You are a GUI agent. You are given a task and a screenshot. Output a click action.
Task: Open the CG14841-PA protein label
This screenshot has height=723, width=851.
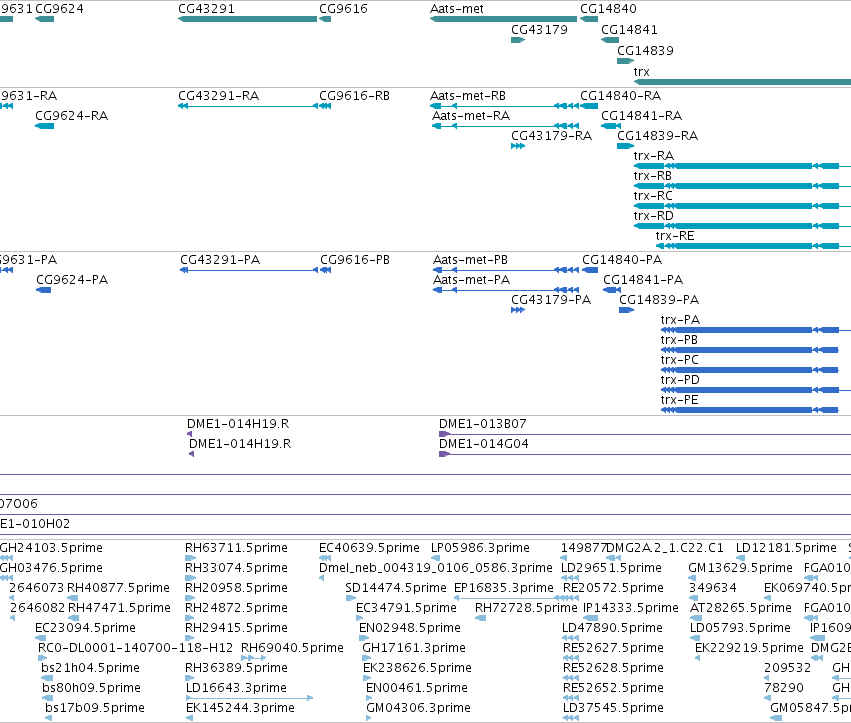pyautogui.click(x=643, y=280)
